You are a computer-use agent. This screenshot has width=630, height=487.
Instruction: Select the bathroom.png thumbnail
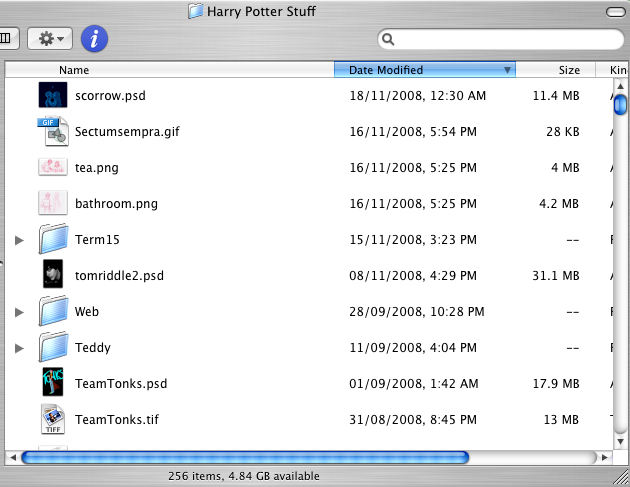coord(53,203)
